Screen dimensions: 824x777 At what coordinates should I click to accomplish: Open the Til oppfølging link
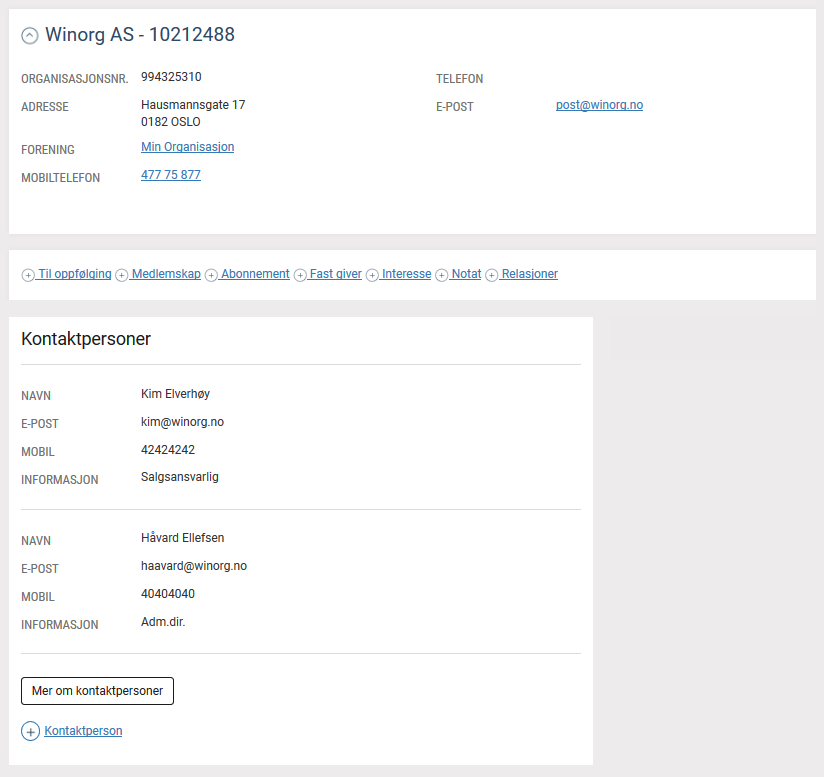75,274
